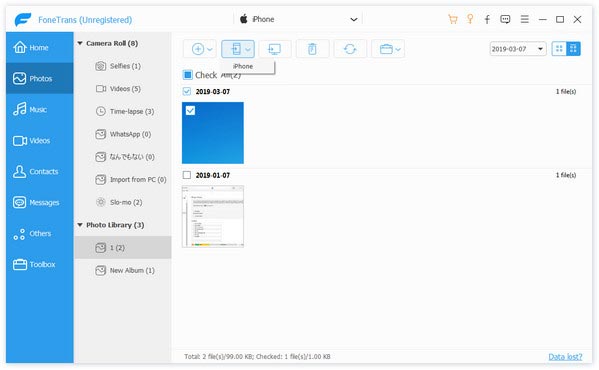Screen dimensions: 599x370
Task: Open the iPhone device selector dropdown
Action: (x=298, y=19)
